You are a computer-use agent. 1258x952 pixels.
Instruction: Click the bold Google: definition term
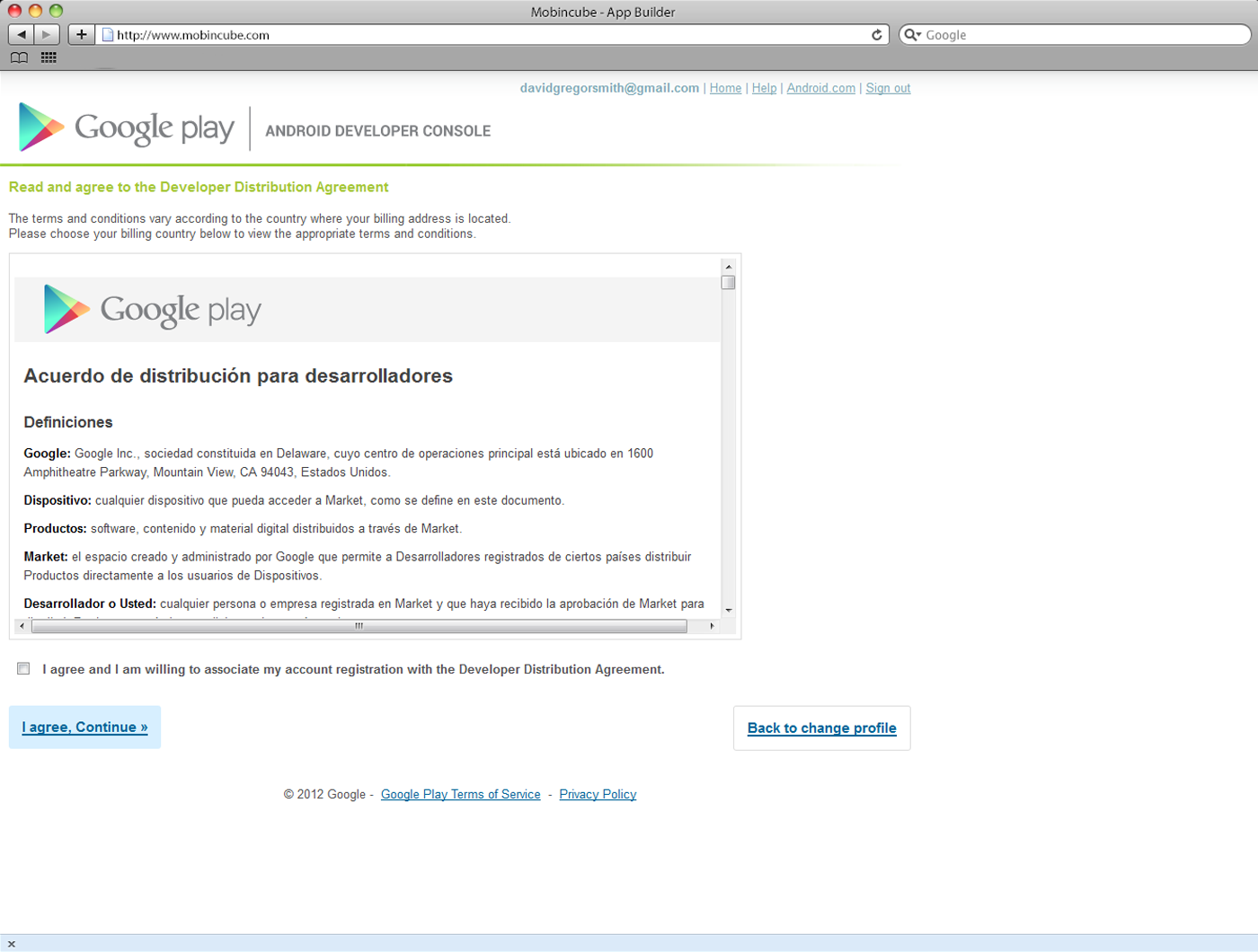[47, 454]
